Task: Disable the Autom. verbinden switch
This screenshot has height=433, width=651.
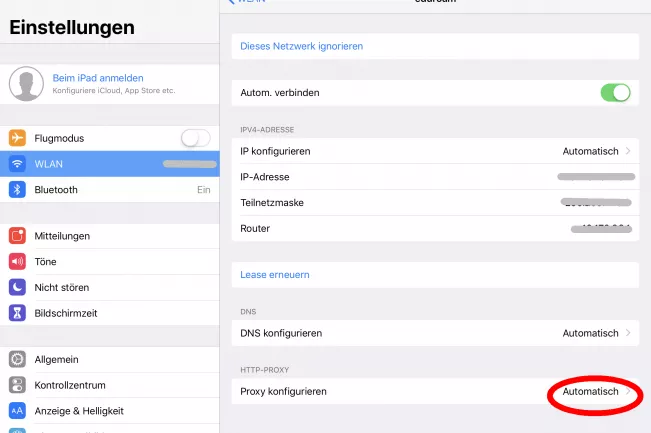Action: (616, 93)
